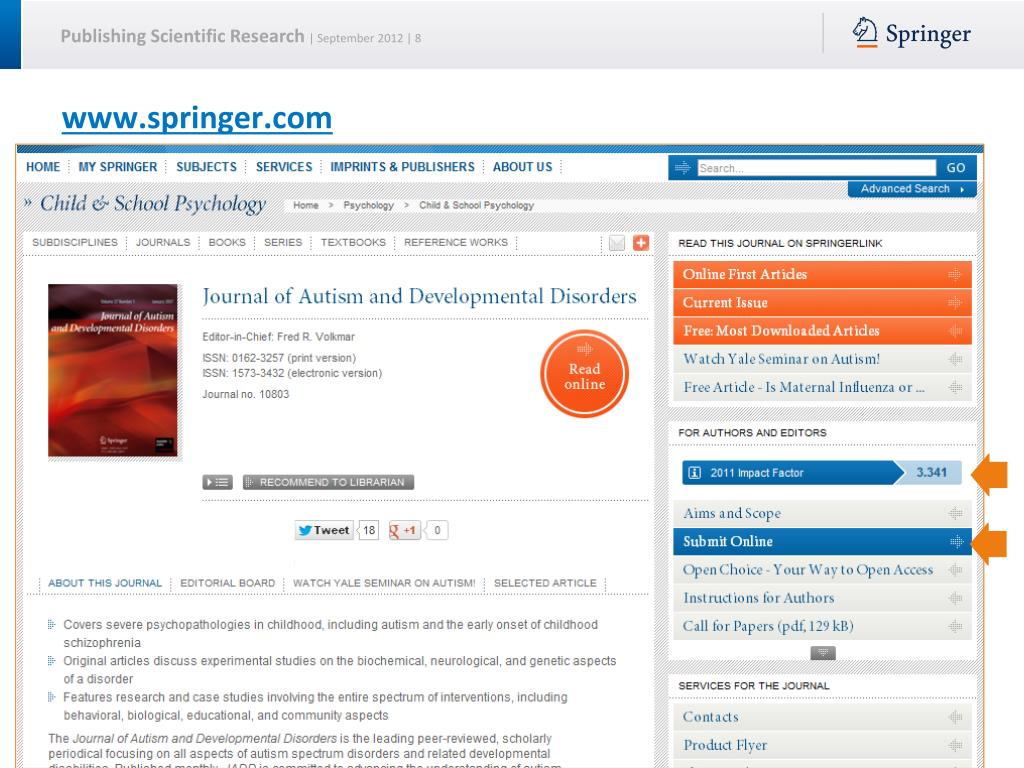Select the JOURNALS tab
Viewport: 1024px width, 768px height.
click(163, 242)
